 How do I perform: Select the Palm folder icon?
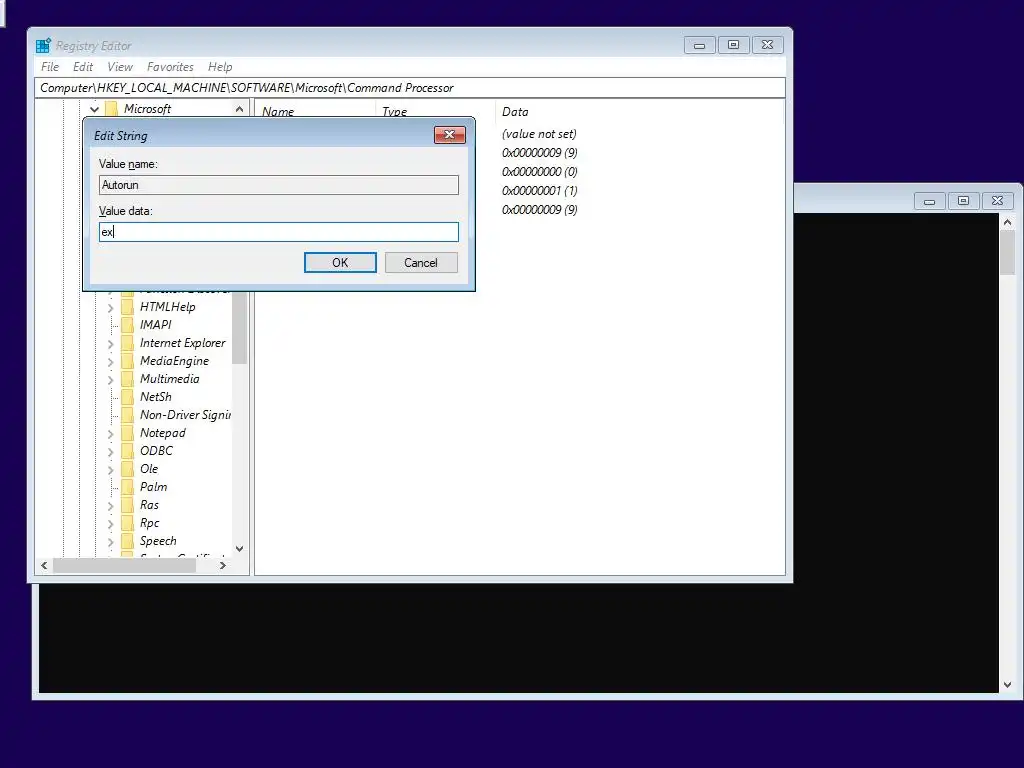click(x=127, y=487)
